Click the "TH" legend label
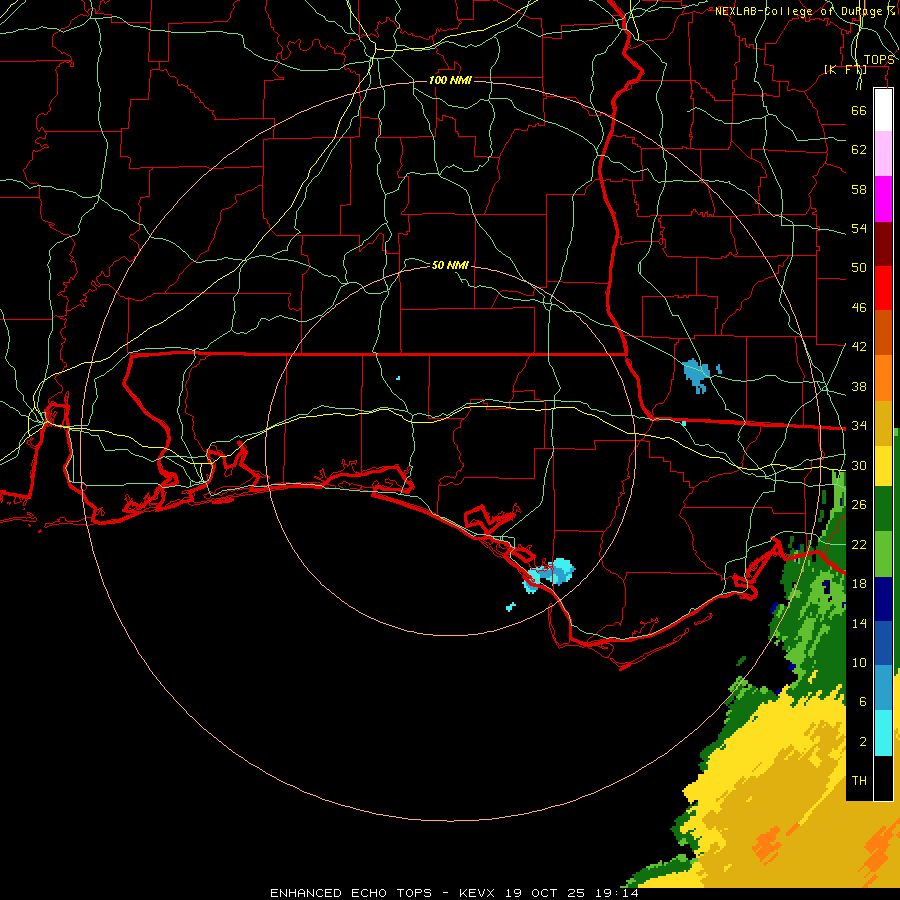This screenshot has width=900, height=900. point(859,781)
